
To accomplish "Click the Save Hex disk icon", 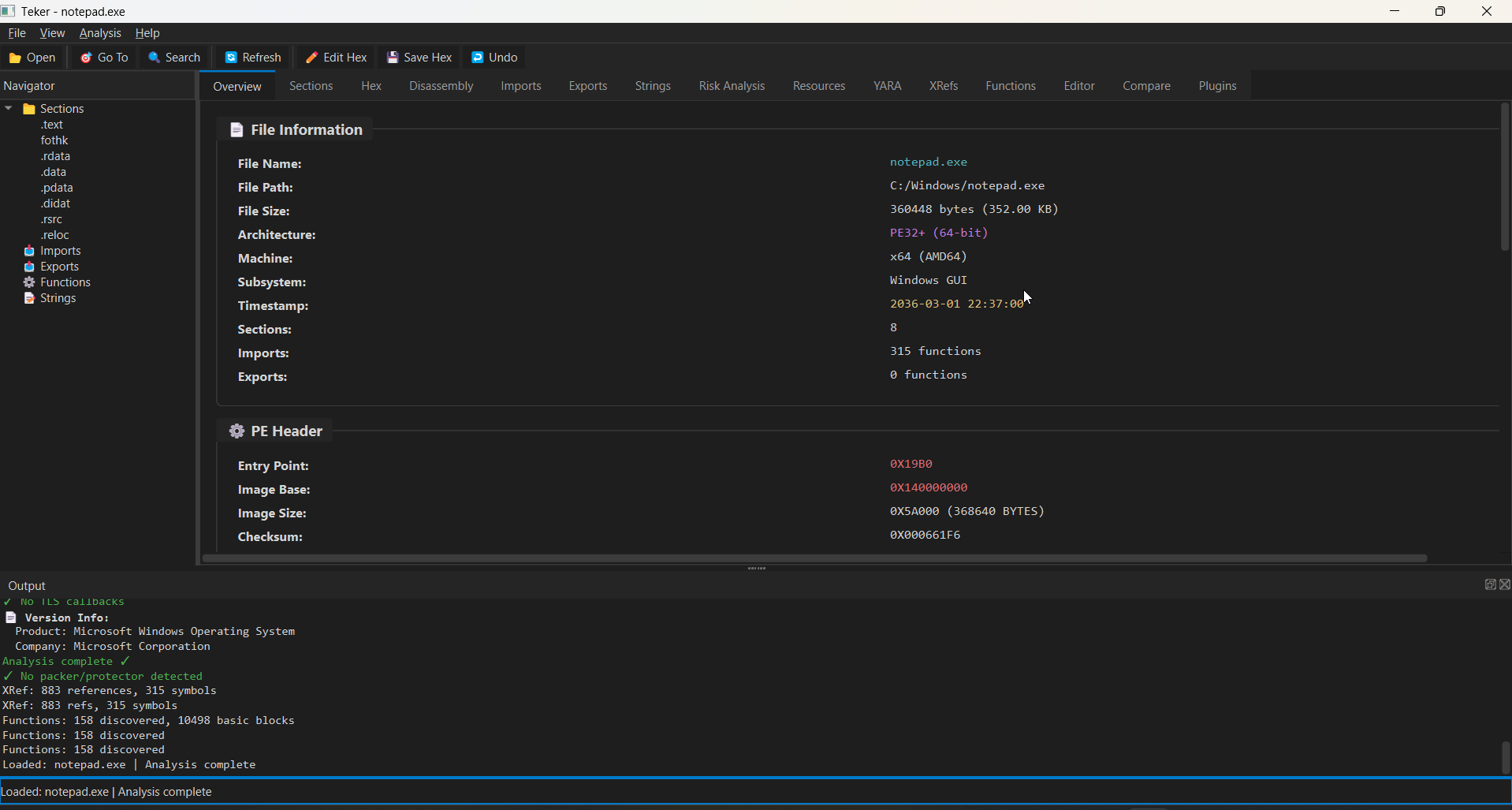I will pyautogui.click(x=393, y=58).
